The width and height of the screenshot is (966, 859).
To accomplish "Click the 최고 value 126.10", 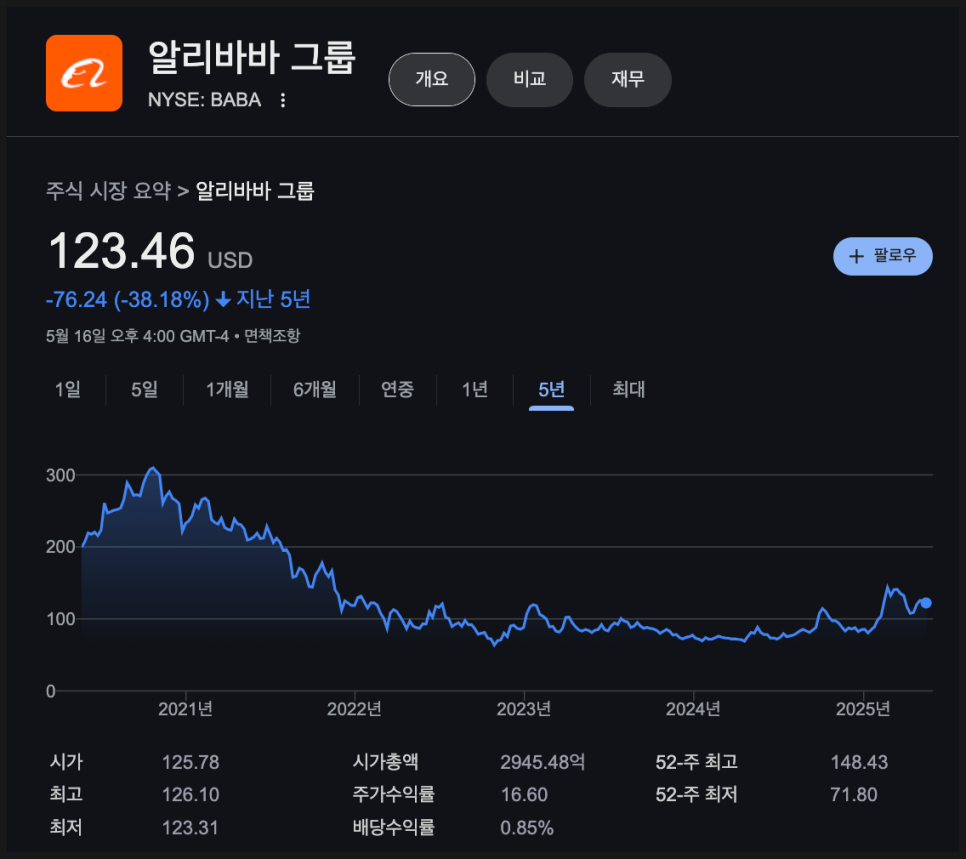I will (190, 795).
